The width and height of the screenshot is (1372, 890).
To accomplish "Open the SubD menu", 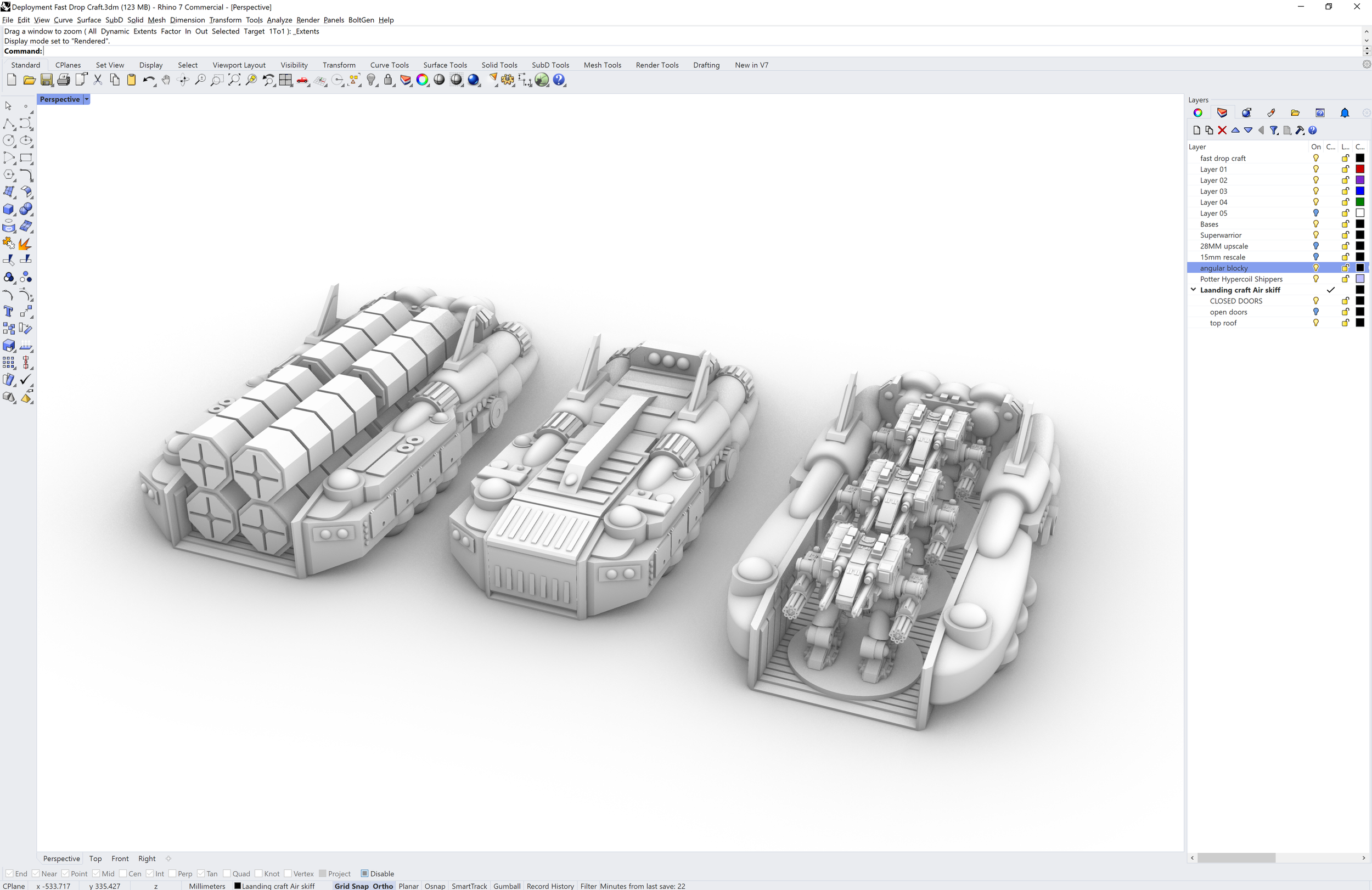I will [x=114, y=20].
